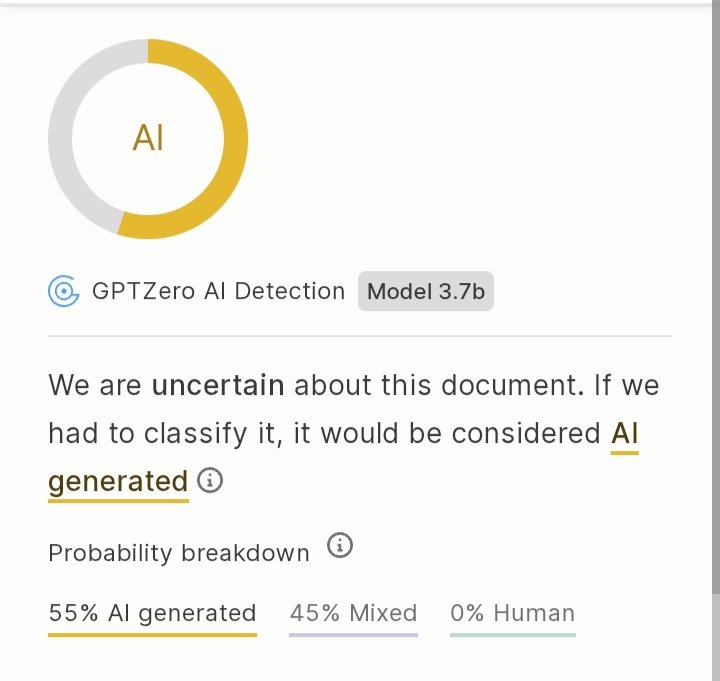This screenshot has height=681, width=720.
Task: Click the purple underline beneath 45% Mixed
Action: 354,635
